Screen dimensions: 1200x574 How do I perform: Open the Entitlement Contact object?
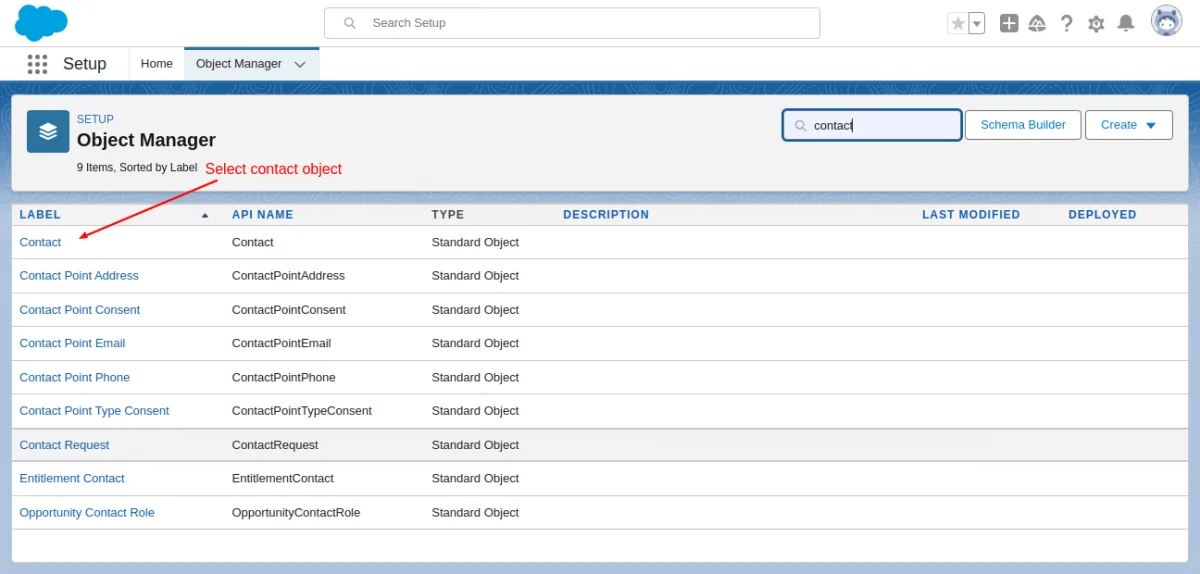point(72,478)
